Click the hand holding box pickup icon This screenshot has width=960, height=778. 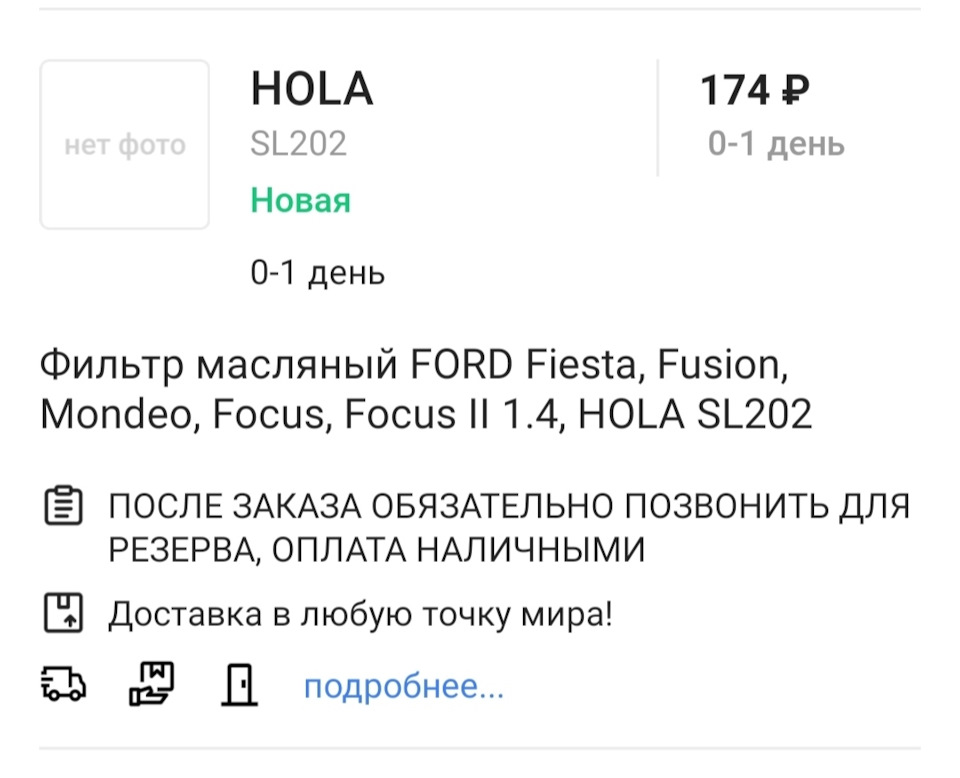[151, 684]
